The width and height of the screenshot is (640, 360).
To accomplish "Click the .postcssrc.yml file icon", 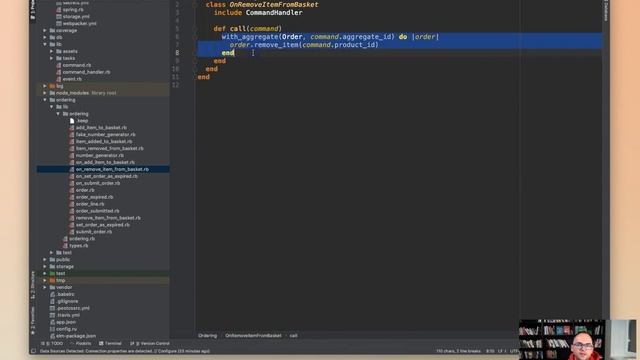I will [x=52, y=308].
